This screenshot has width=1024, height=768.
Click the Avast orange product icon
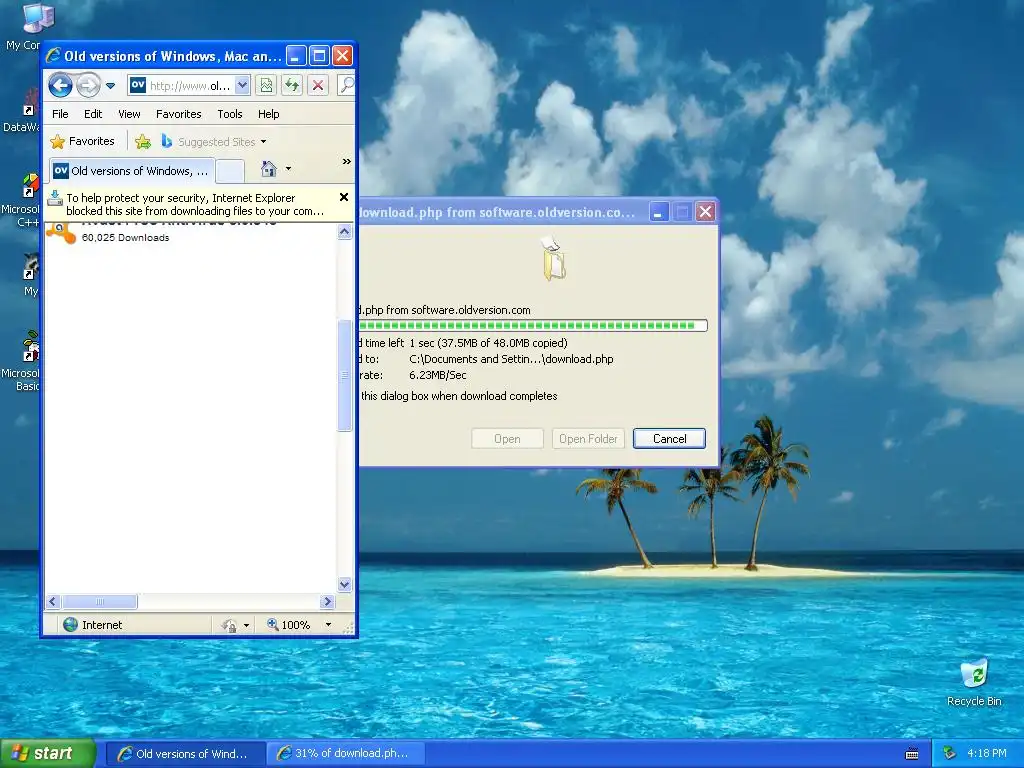click(x=61, y=232)
